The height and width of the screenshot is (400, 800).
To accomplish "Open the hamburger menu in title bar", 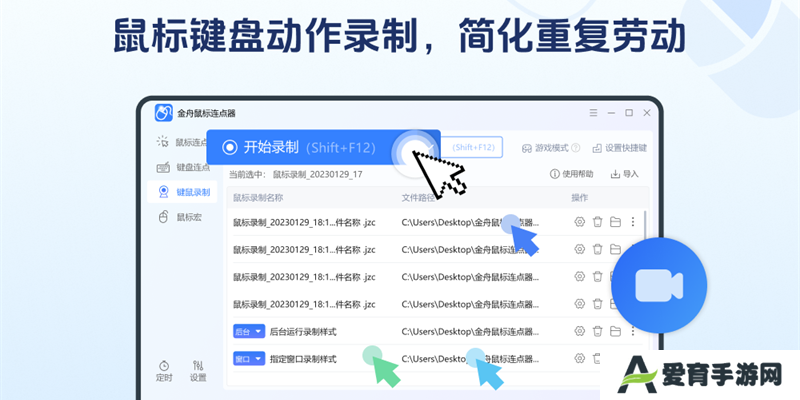I will (x=593, y=113).
